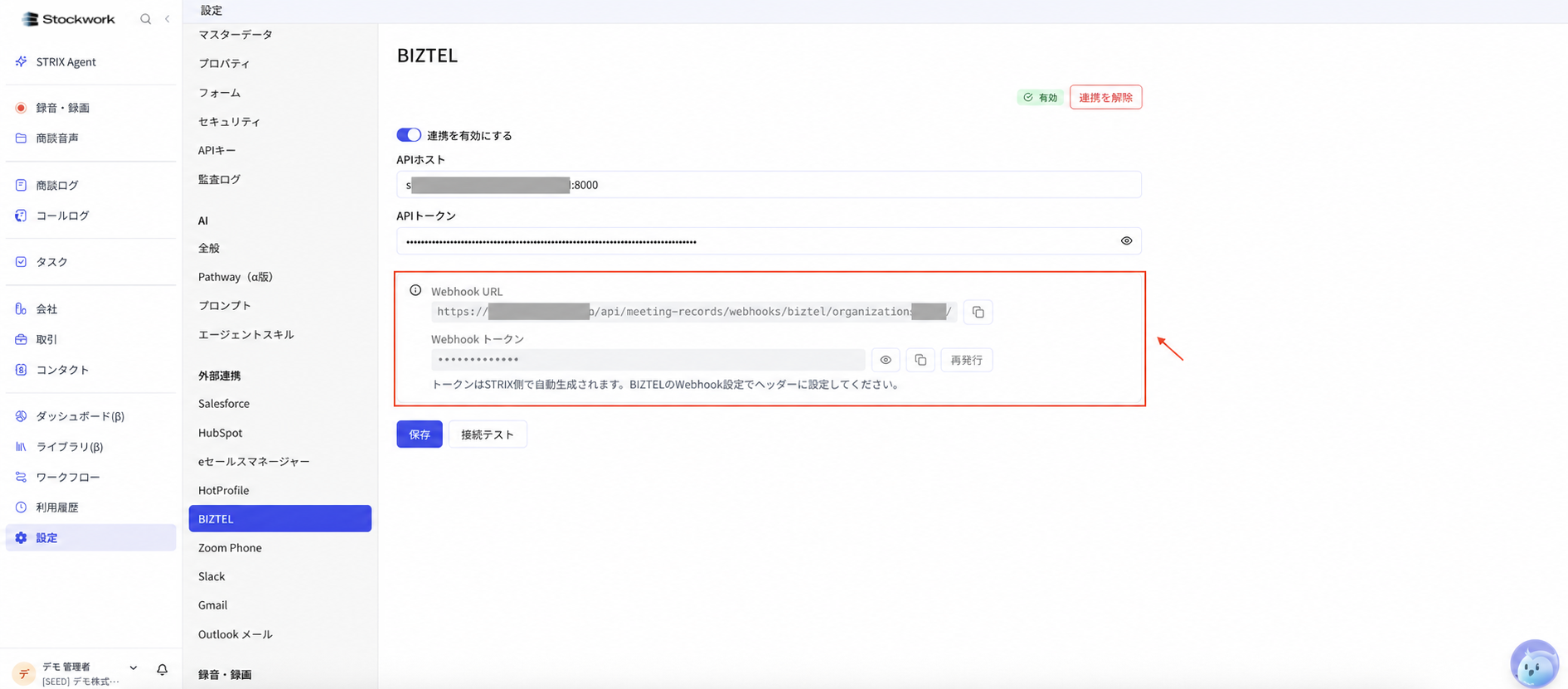This screenshot has height=689, width=1568.
Task: Select BIZTEL integration
Action: point(279,518)
